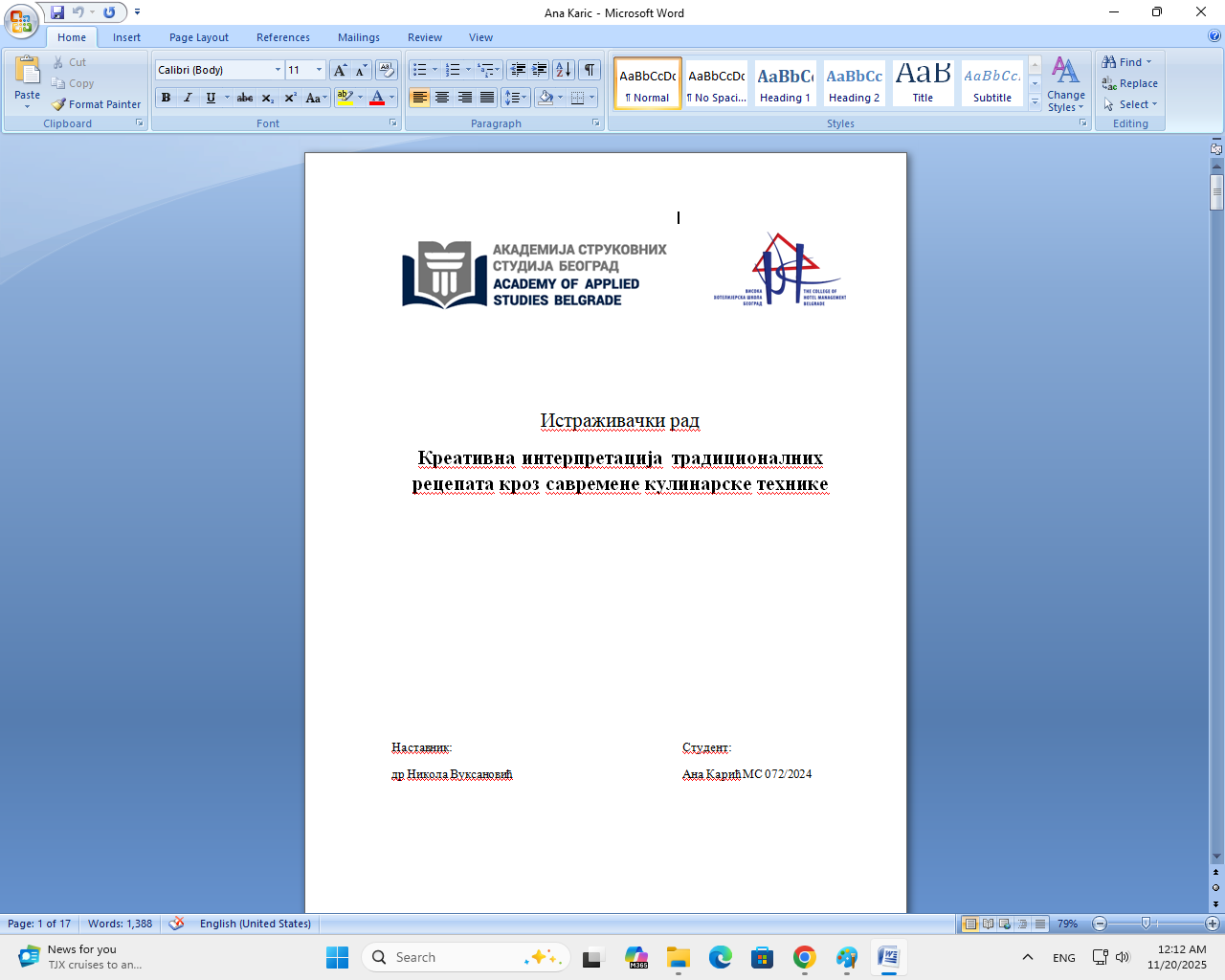1225x980 pixels.
Task: Click the Grow Font icon
Action: (x=340, y=70)
